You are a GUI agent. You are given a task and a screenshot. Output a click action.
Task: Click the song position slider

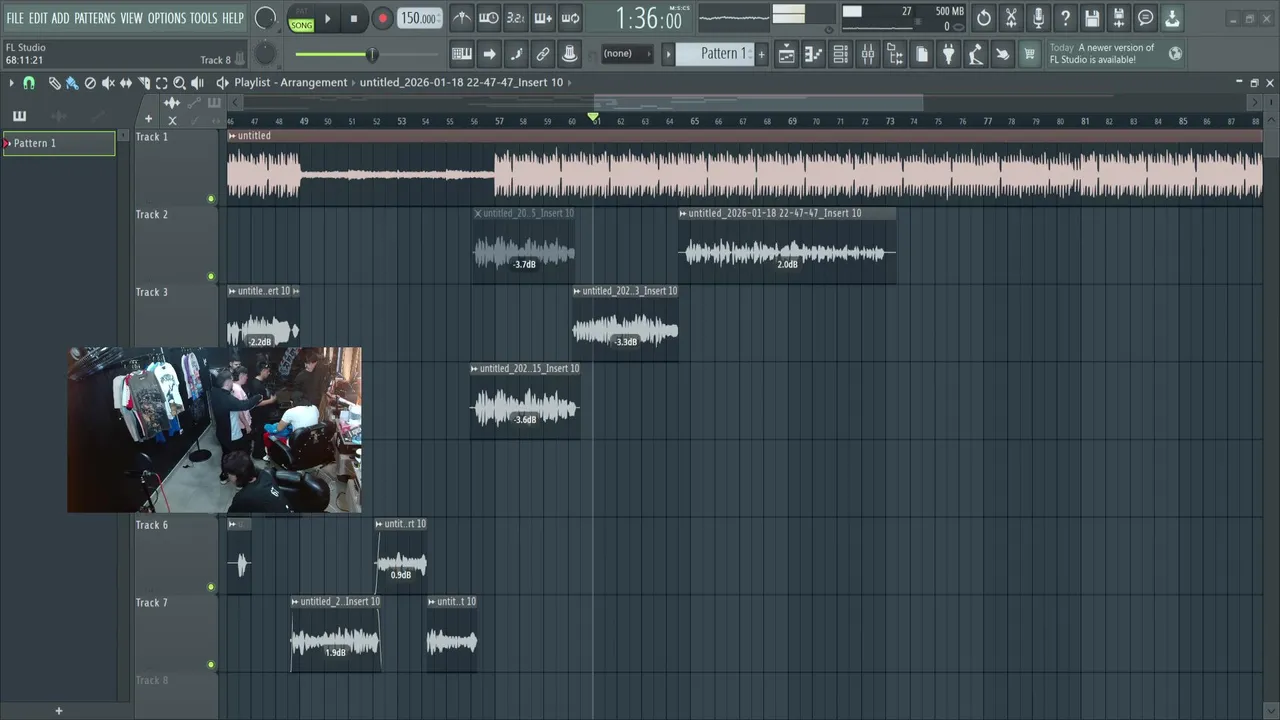pos(366,54)
